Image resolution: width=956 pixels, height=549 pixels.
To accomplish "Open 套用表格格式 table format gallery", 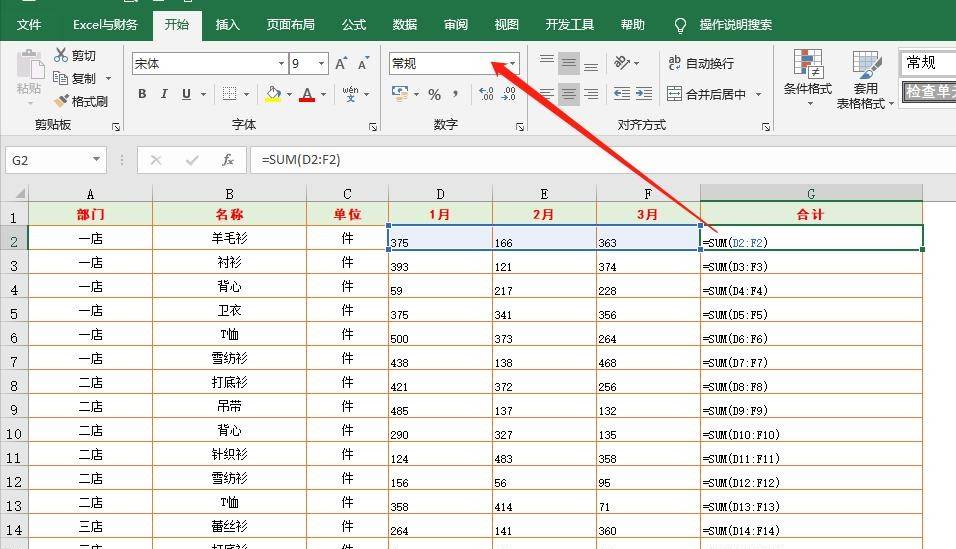I will (865, 80).
